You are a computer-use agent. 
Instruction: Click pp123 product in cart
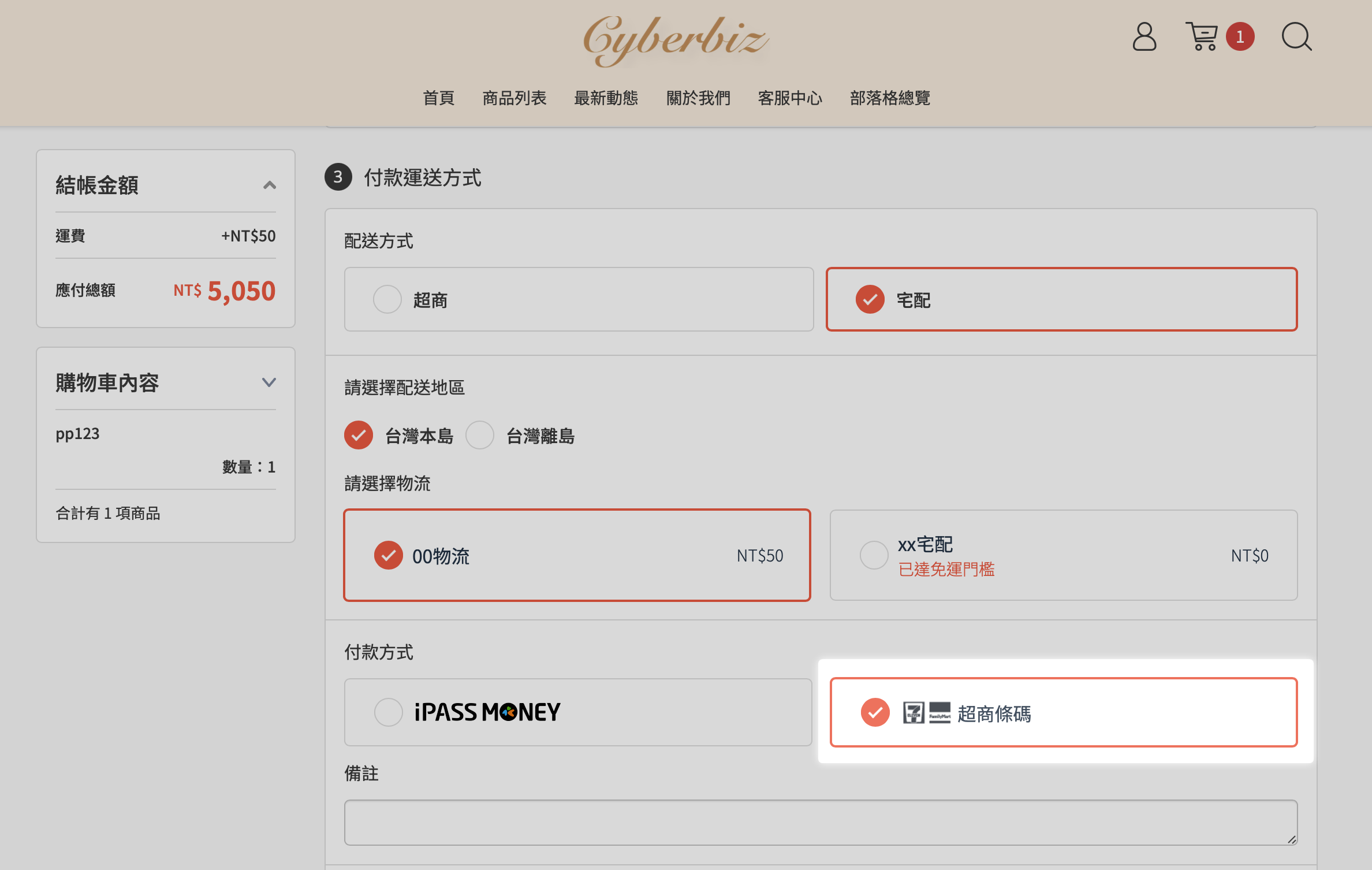(77, 434)
